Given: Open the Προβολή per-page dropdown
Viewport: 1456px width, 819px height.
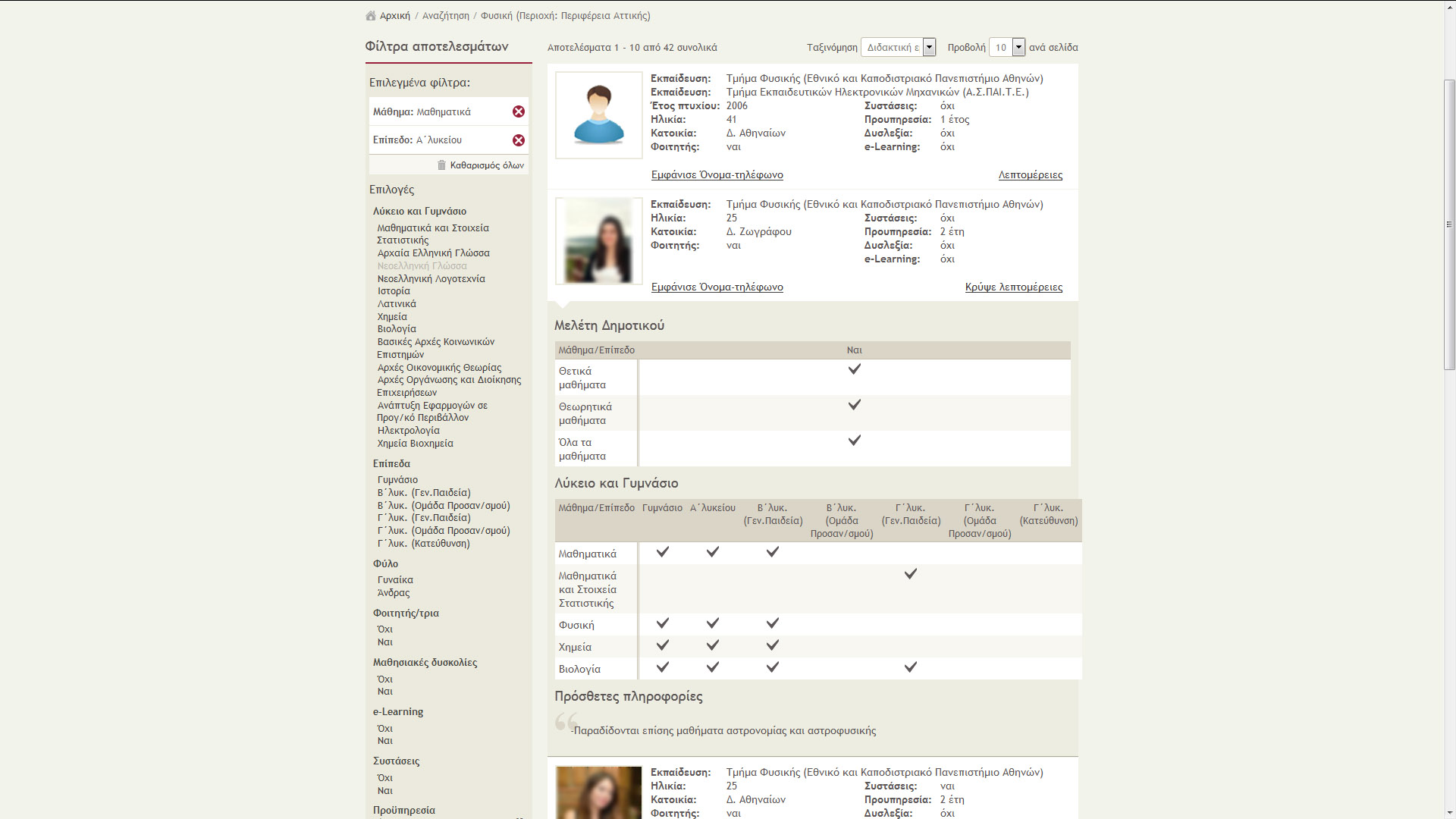Looking at the screenshot, I should pyautogui.click(x=1008, y=47).
